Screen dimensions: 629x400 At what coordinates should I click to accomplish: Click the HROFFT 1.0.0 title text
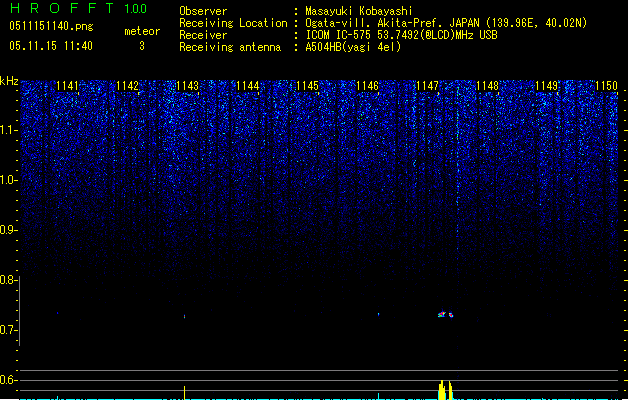click(78, 8)
